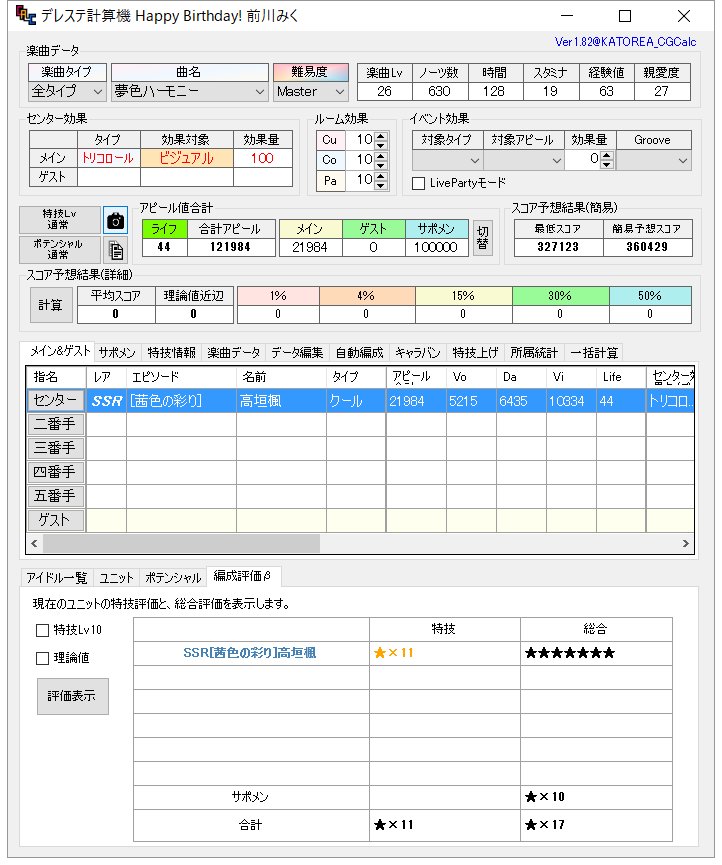The image size is (722, 865).
Task: Click the 五番手 slot button
Action: [56, 496]
